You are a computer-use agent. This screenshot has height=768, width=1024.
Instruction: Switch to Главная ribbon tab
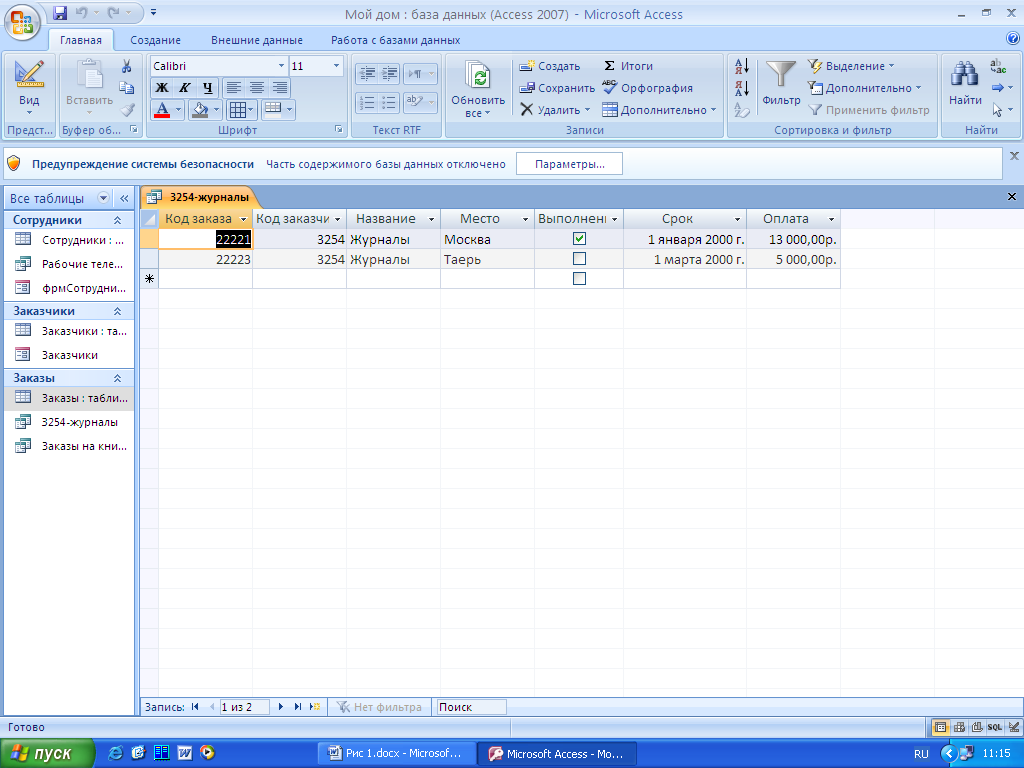point(81,40)
